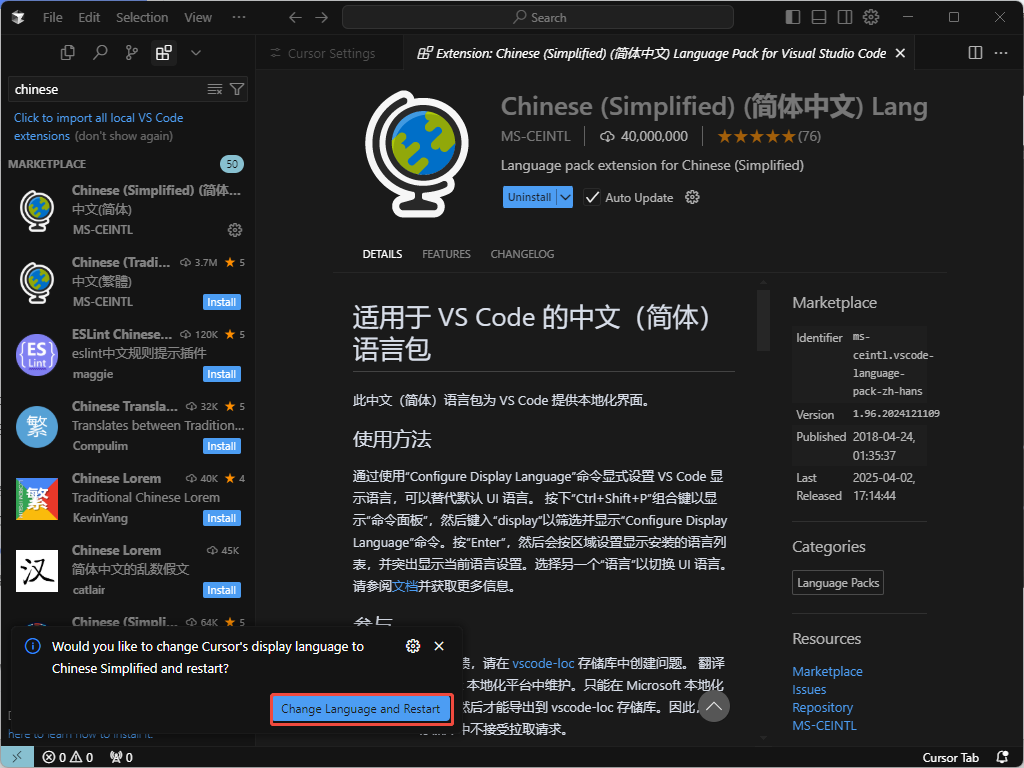Image resolution: width=1024 pixels, height=768 pixels.
Task: Select the Extensions view icon
Action: point(164,53)
